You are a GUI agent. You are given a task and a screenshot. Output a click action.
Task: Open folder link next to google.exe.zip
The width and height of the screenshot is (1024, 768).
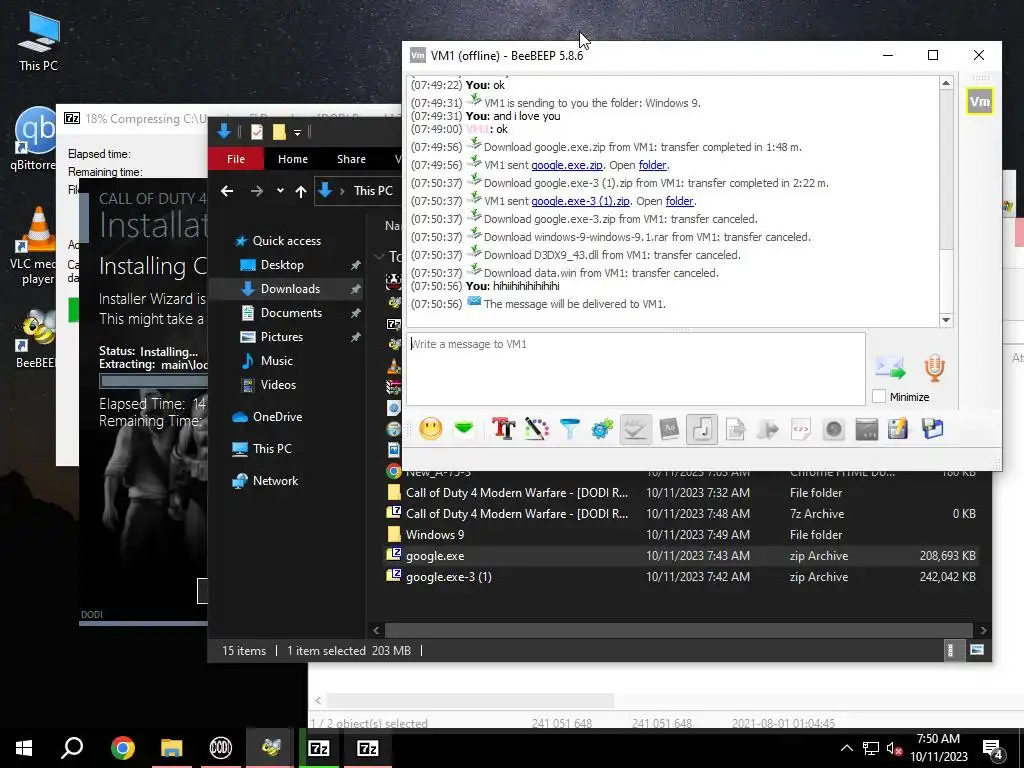point(652,165)
